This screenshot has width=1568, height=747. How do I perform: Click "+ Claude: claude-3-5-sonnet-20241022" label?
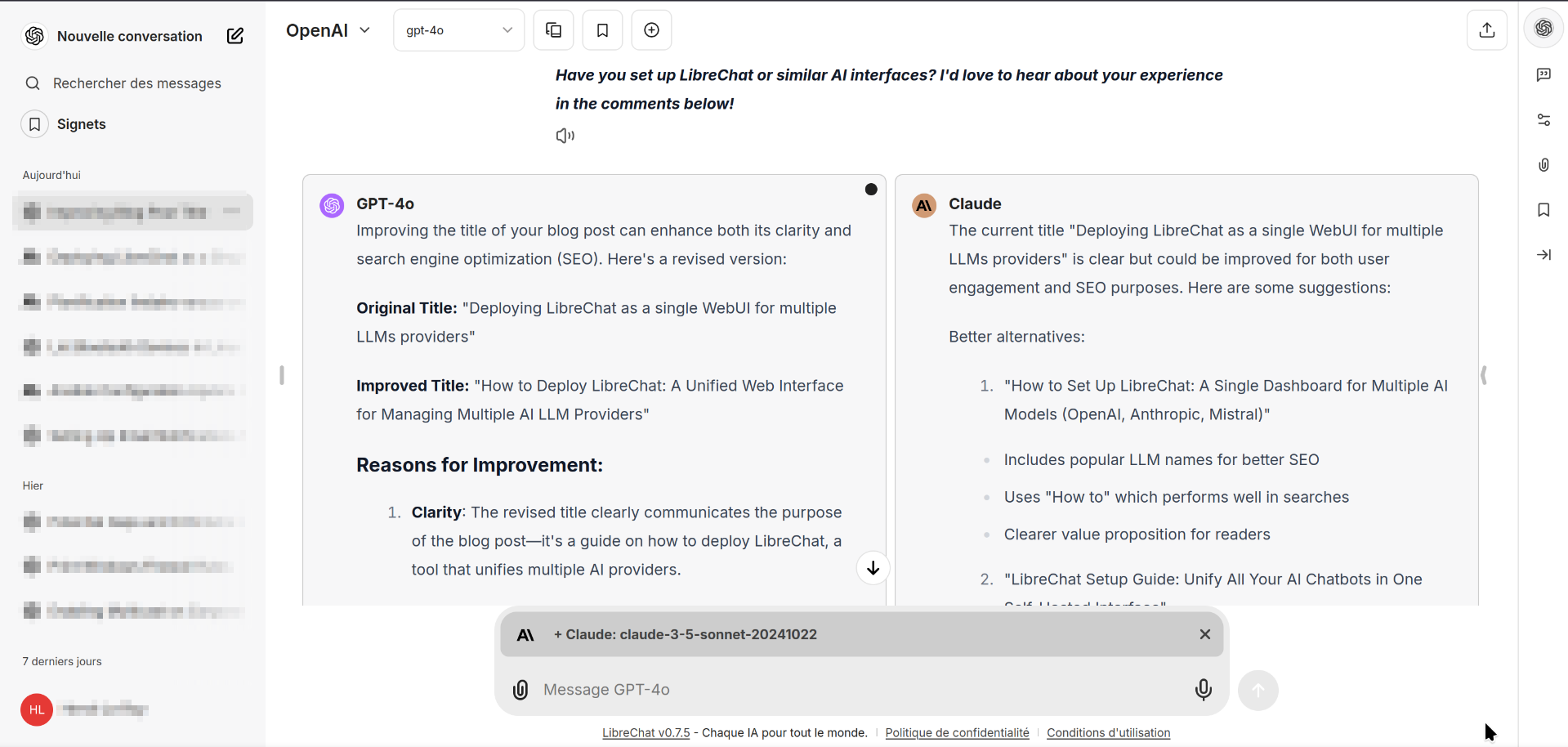pos(685,634)
